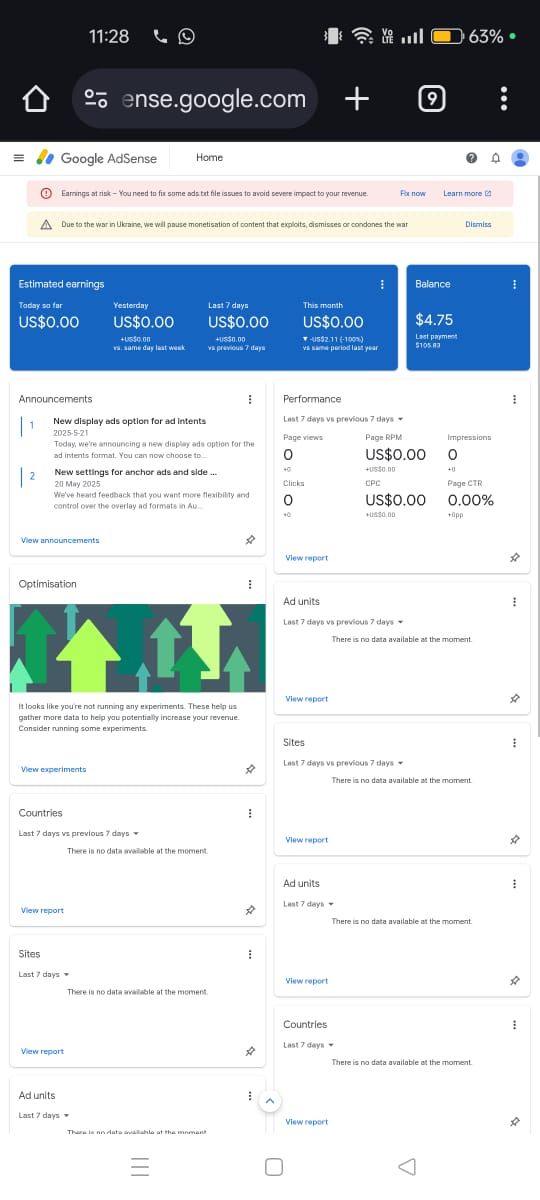The width and height of the screenshot is (540, 1200).
Task: Tap the Android home square button
Action: pyautogui.click(x=274, y=1167)
